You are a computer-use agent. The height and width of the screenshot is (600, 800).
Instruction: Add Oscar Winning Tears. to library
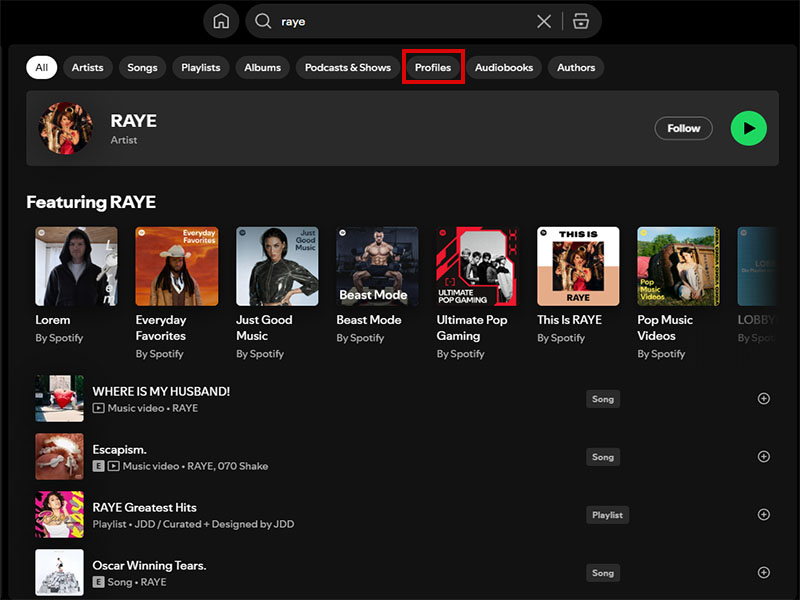[764, 572]
